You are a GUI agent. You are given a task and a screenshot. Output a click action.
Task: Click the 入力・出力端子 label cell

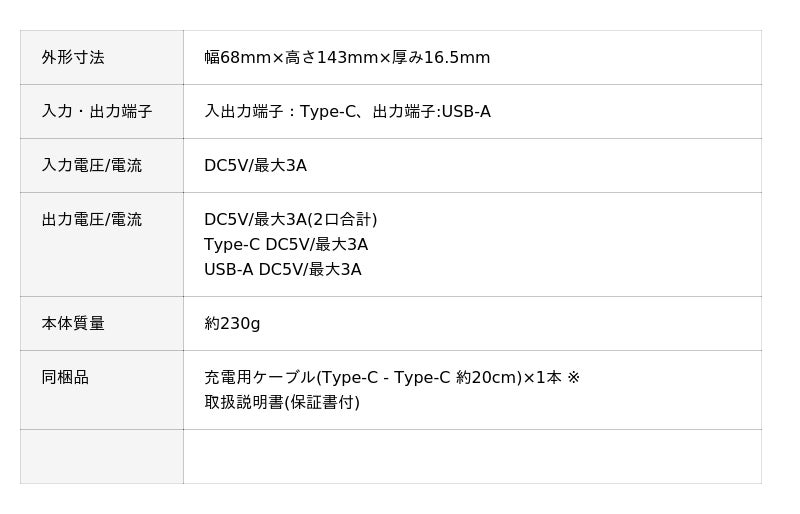coord(96,112)
